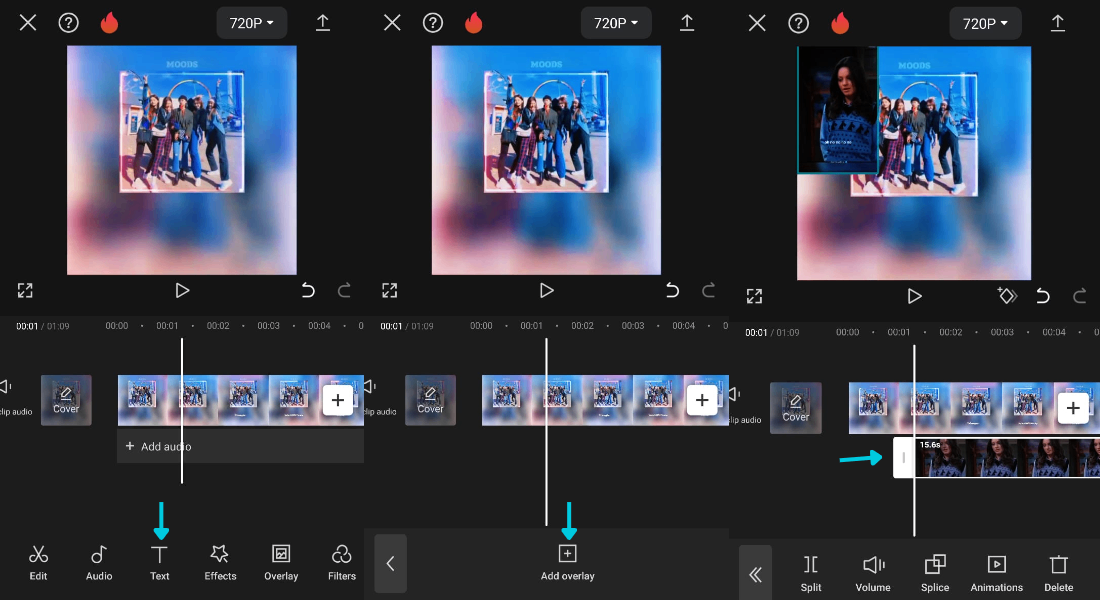Image resolution: width=1100 pixels, height=600 pixels.
Task: Undo last action in middle panel
Action: pyautogui.click(x=672, y=291)
